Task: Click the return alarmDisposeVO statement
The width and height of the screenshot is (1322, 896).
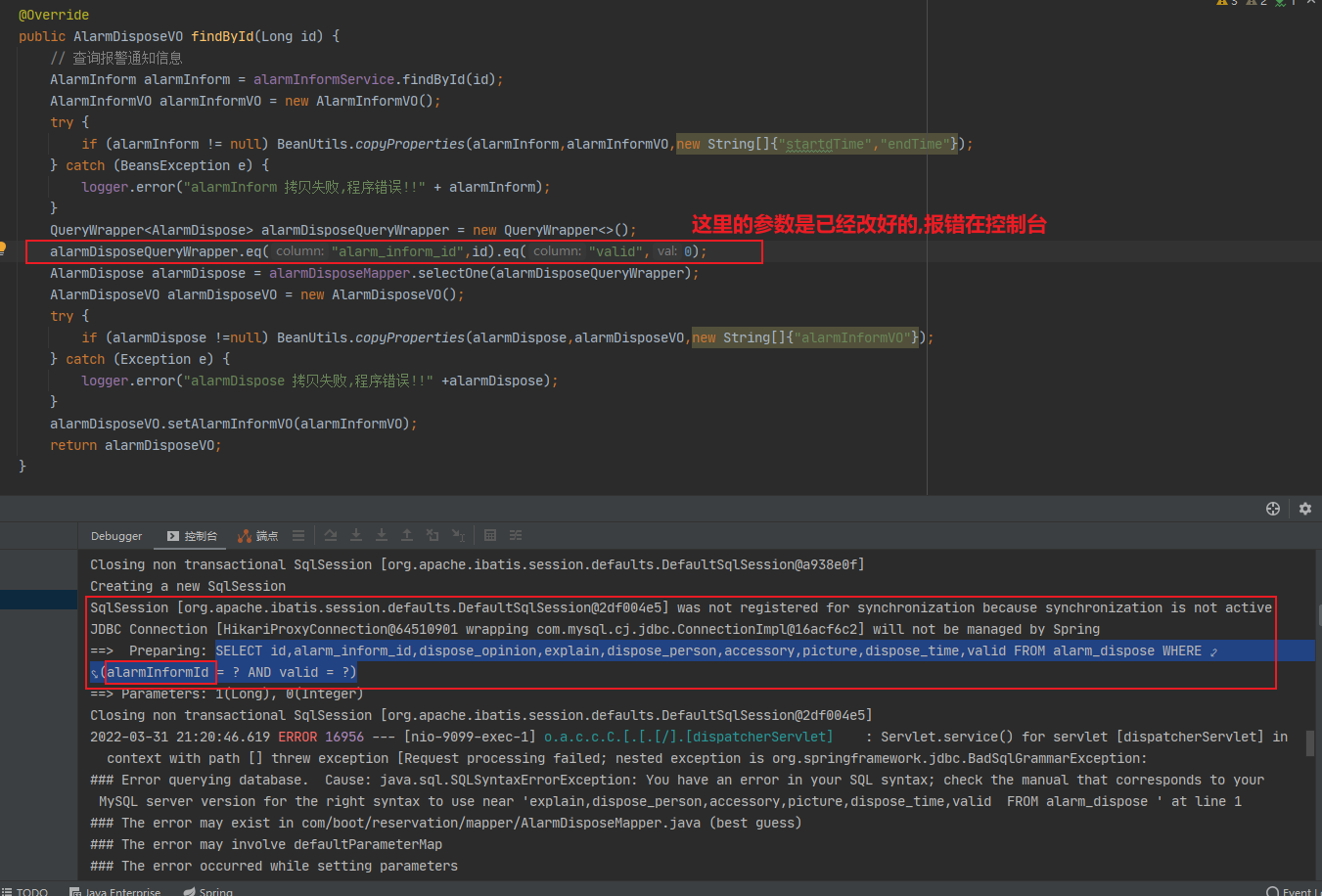Action: (136, 445)
